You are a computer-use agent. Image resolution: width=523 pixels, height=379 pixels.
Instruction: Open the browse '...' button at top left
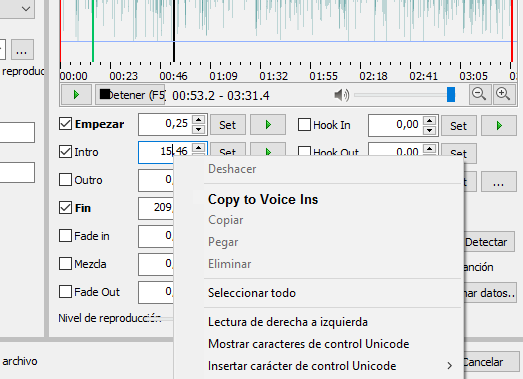pos(22,49)
